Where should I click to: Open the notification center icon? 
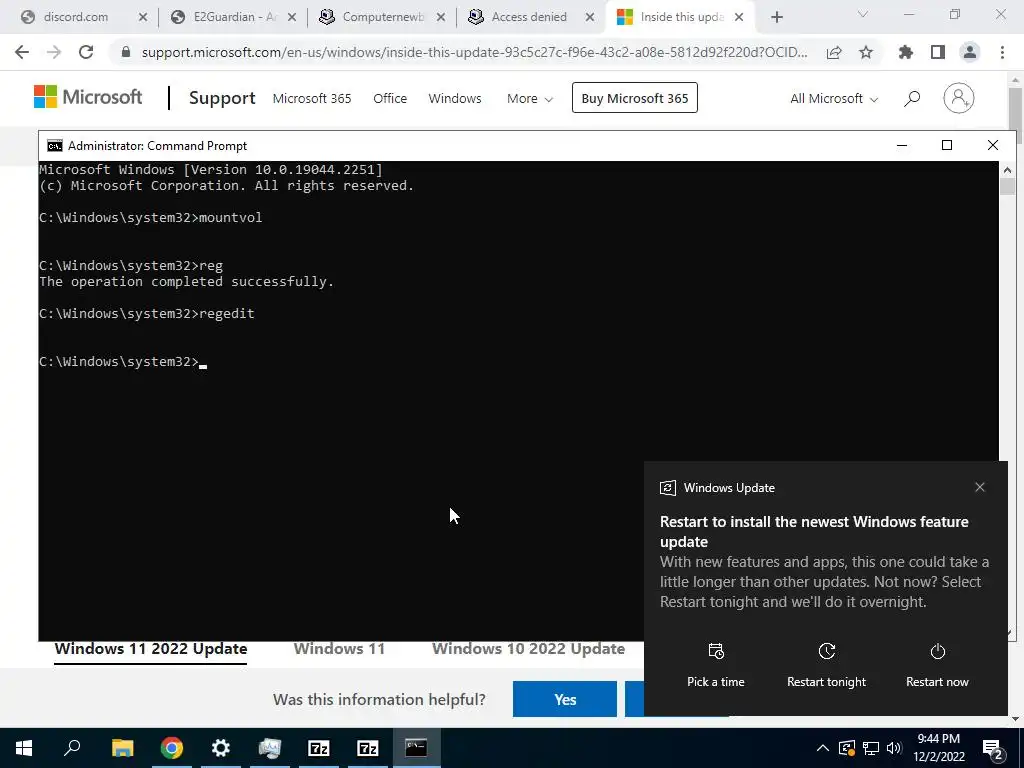coord(993,749)
